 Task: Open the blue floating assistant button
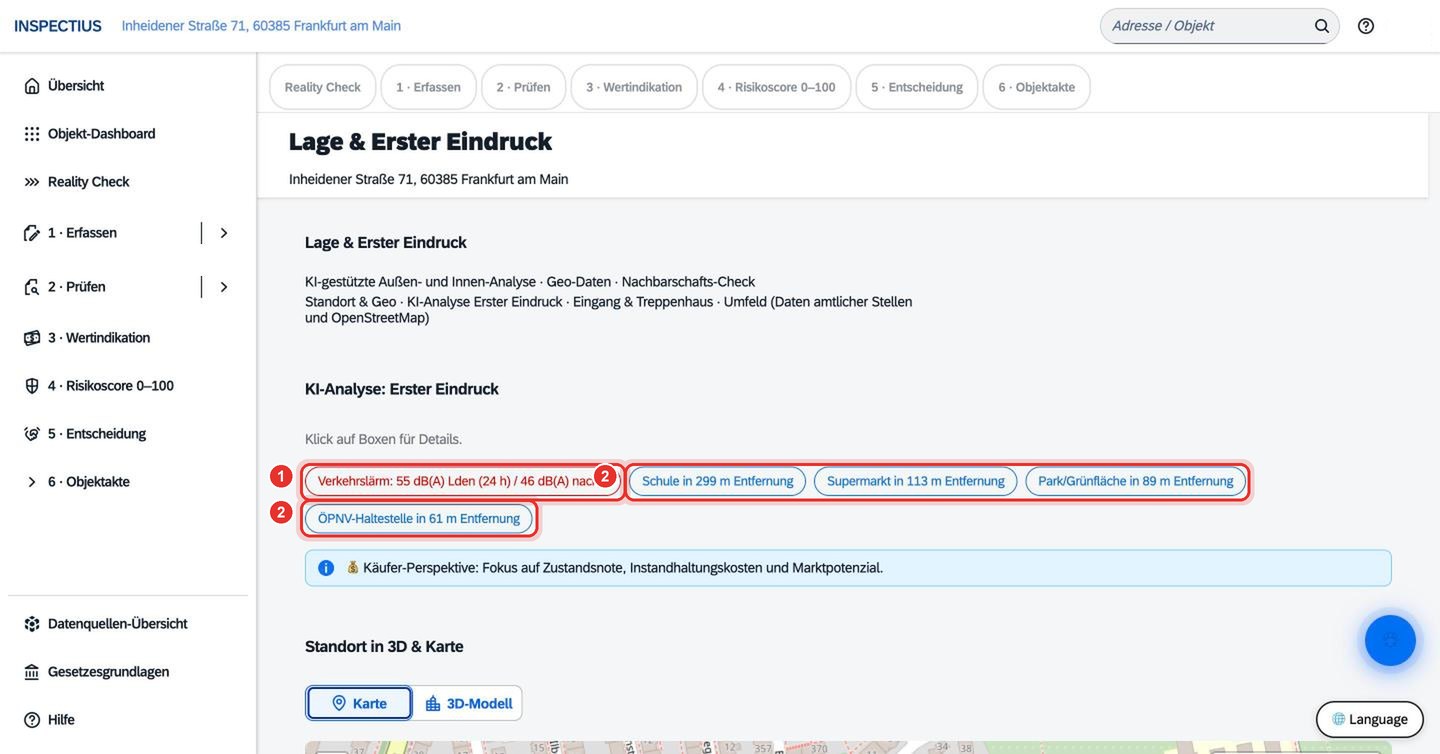click(x=1390, y=640)
